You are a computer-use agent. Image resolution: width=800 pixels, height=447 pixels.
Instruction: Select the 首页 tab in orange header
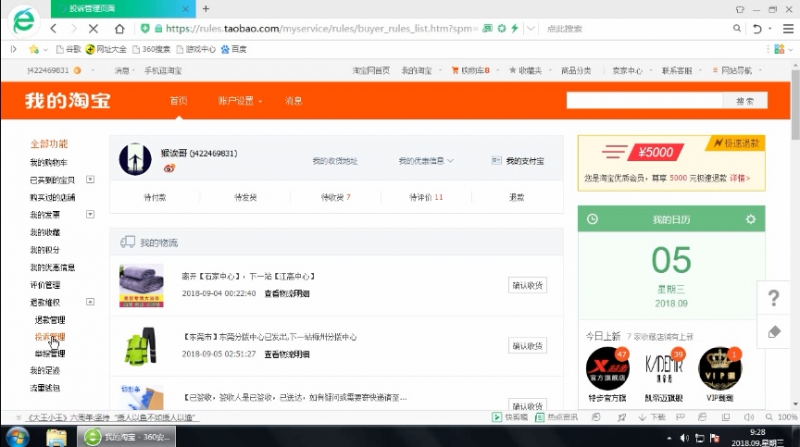179,101
